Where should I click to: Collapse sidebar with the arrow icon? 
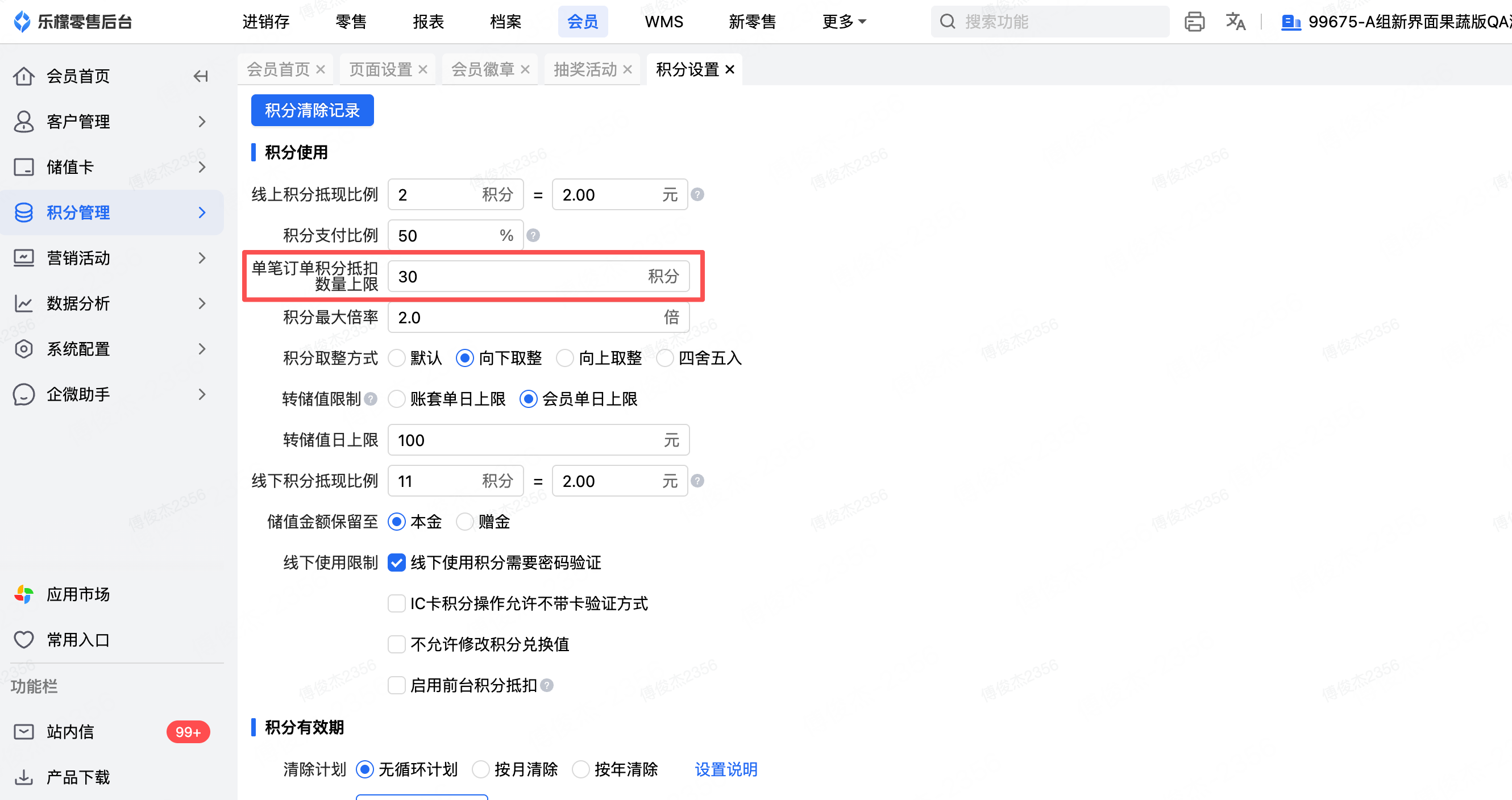(x=201, y=76)
